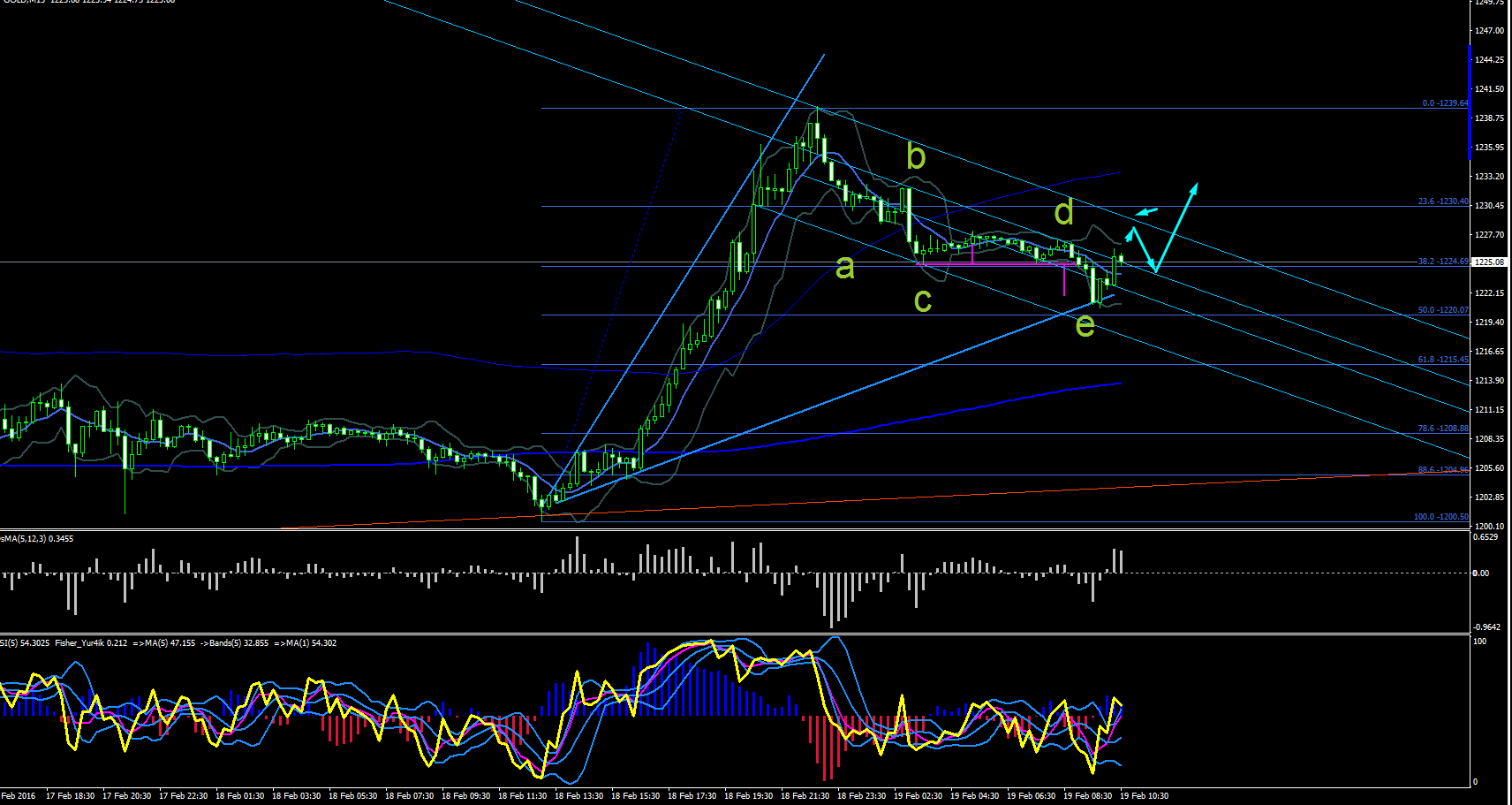The image size is (1512, 805).
Task: Click price scale value 1208.35
Action: click(x=1489, y=439)
